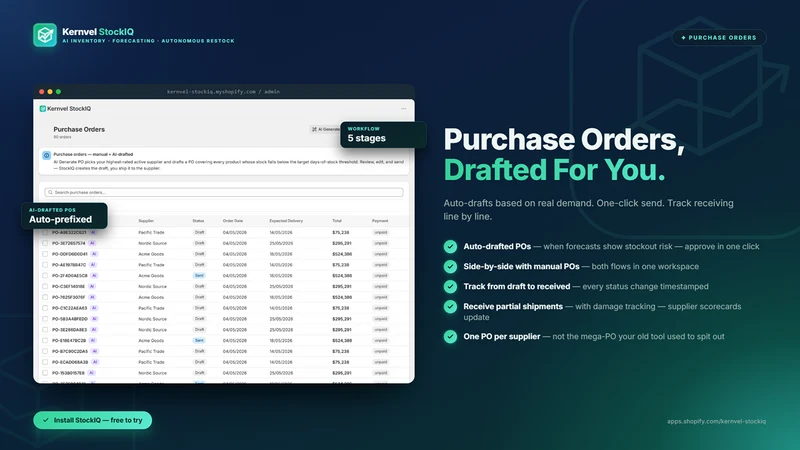Screen dimensions: 800x450
Task: Click the green check beside Receive partial shipments
Action: coord(450,307)
